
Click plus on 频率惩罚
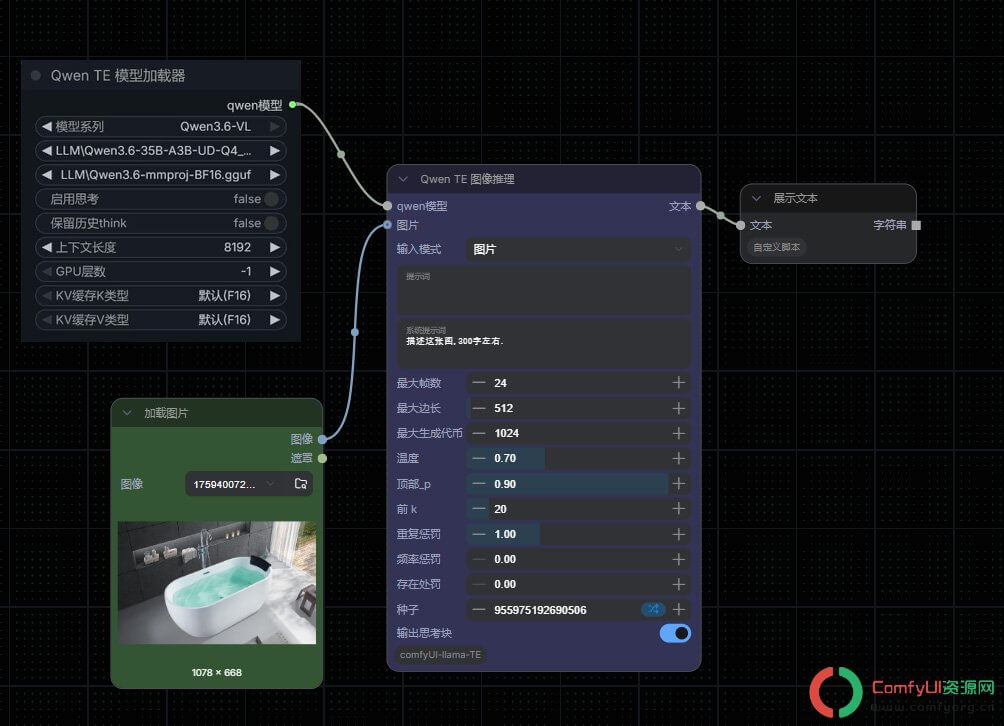(679, 560)
